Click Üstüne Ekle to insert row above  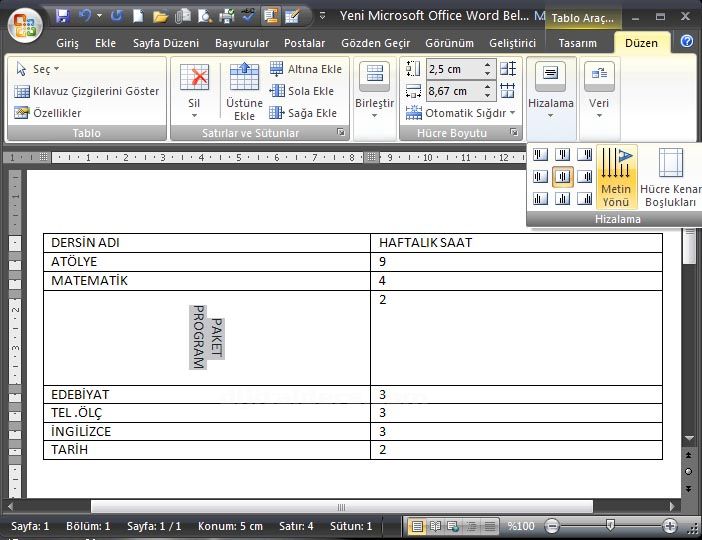(244, 91)
